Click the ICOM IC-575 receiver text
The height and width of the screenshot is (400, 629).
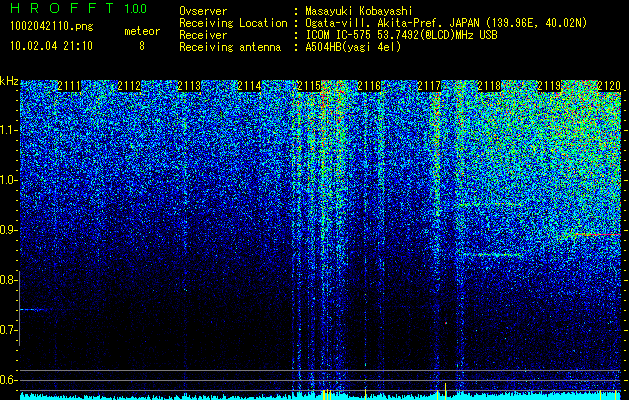coord(401,35)
